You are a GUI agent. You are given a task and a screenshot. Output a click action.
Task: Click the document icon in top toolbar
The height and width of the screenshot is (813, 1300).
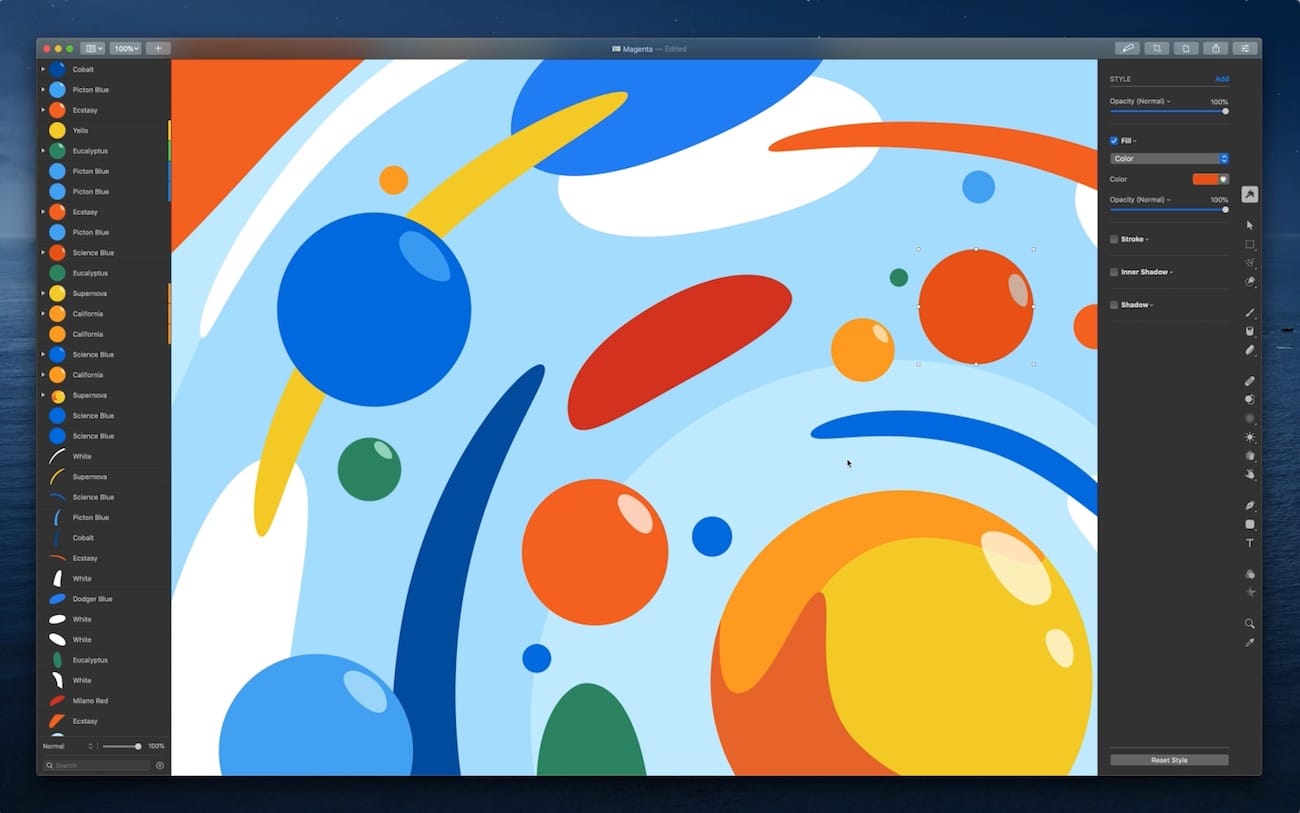[1186, 48]
